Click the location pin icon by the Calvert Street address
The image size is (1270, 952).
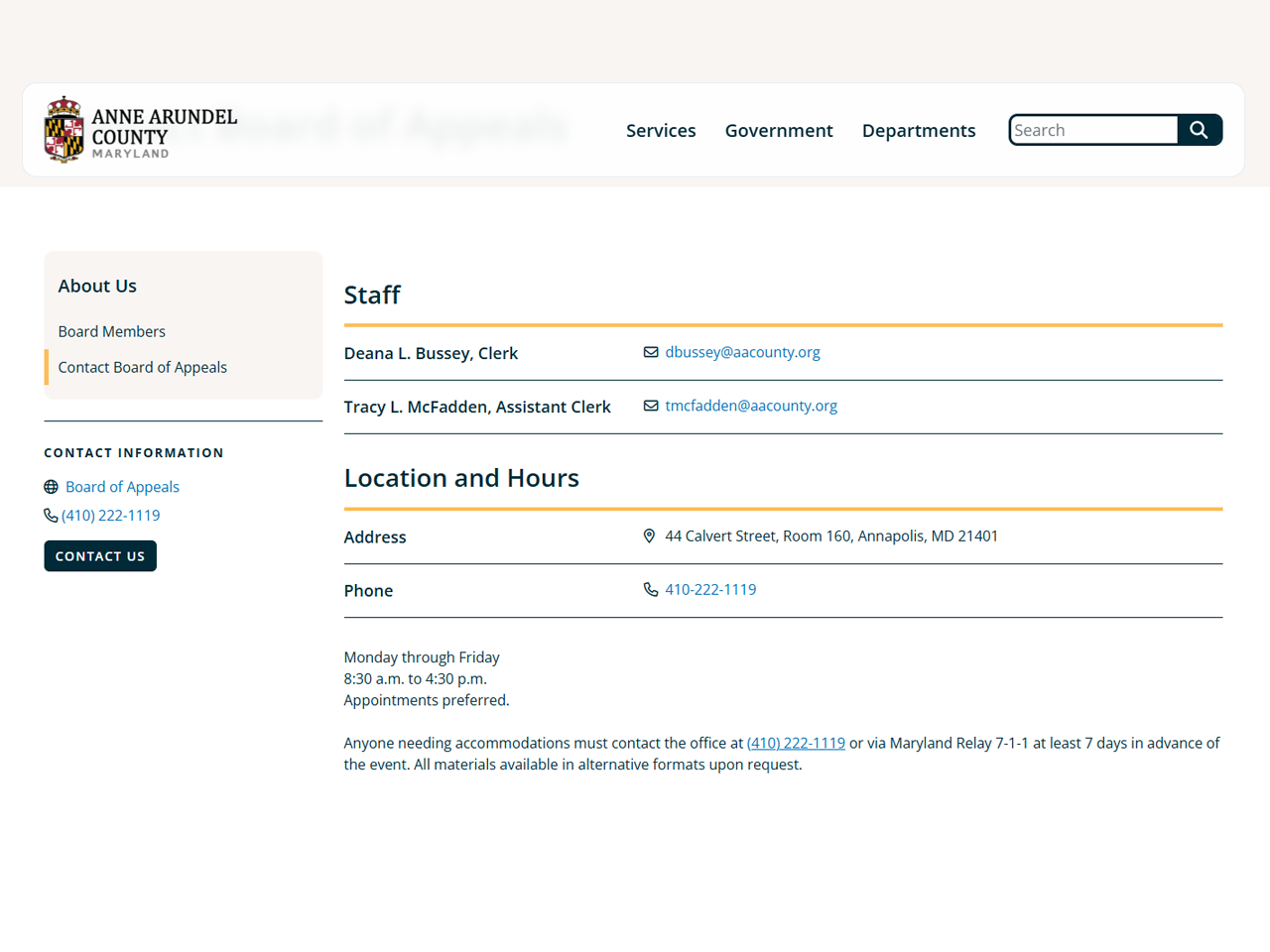coord(650,535)
